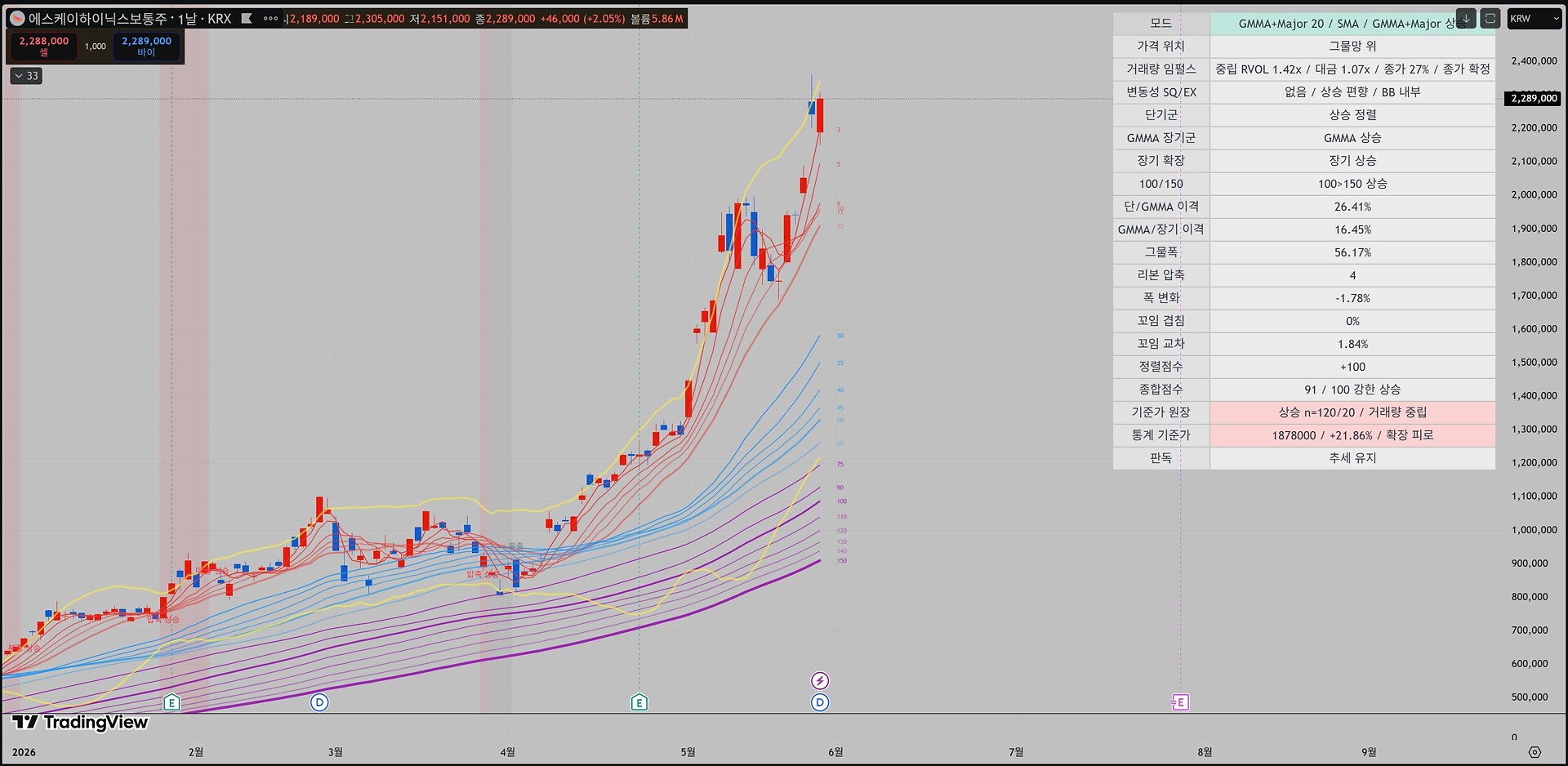1568x766 pixels.
Task: Click the 7월 label on the time axis
Action: tap(1016, 752)
